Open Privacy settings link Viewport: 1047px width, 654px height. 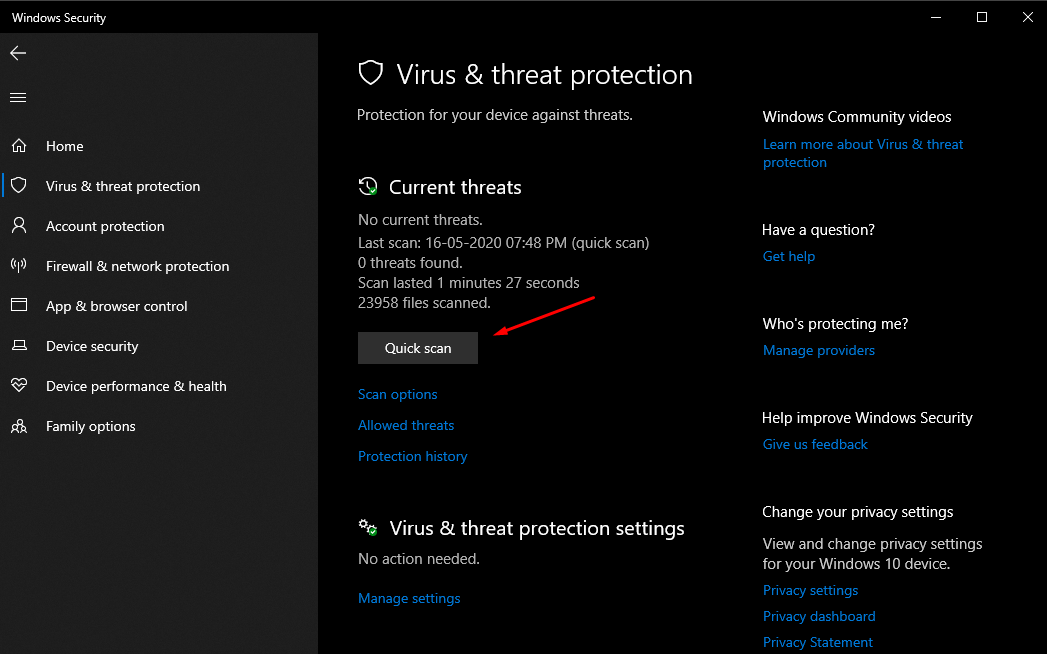click(810, 590)
